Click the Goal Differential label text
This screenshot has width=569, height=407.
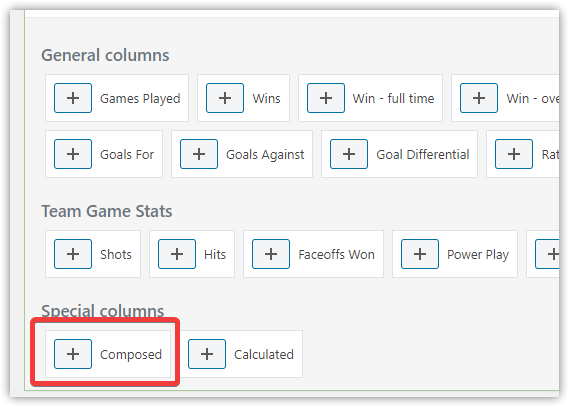click(423, 154)
